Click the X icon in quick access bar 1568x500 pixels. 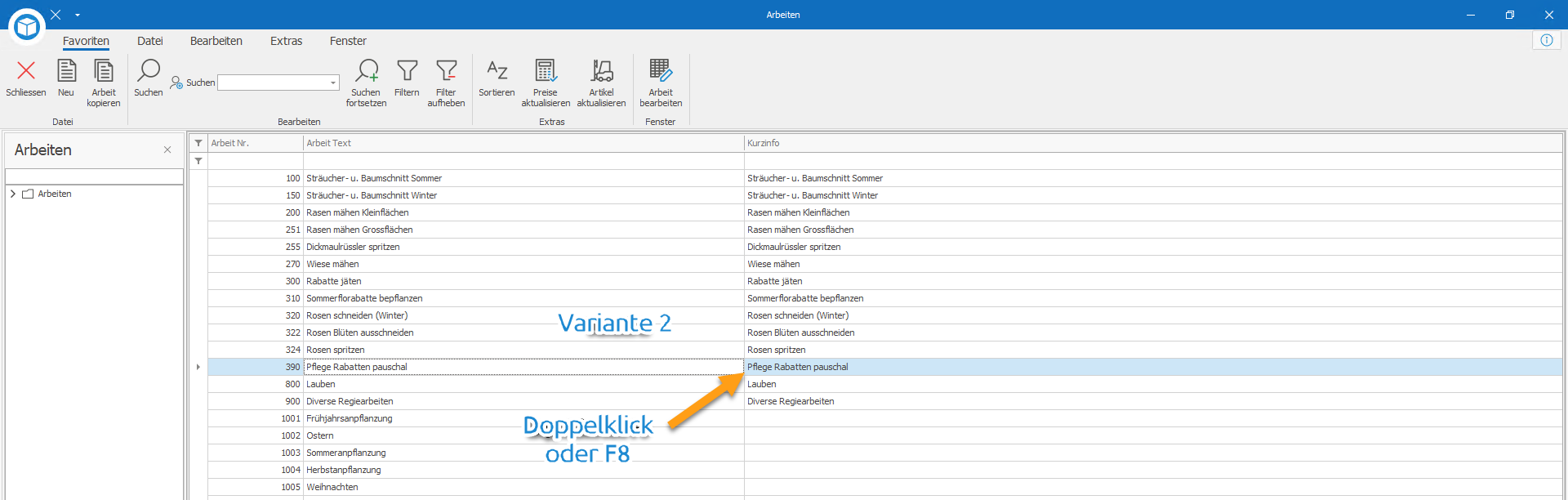click(x=56, y=15)
